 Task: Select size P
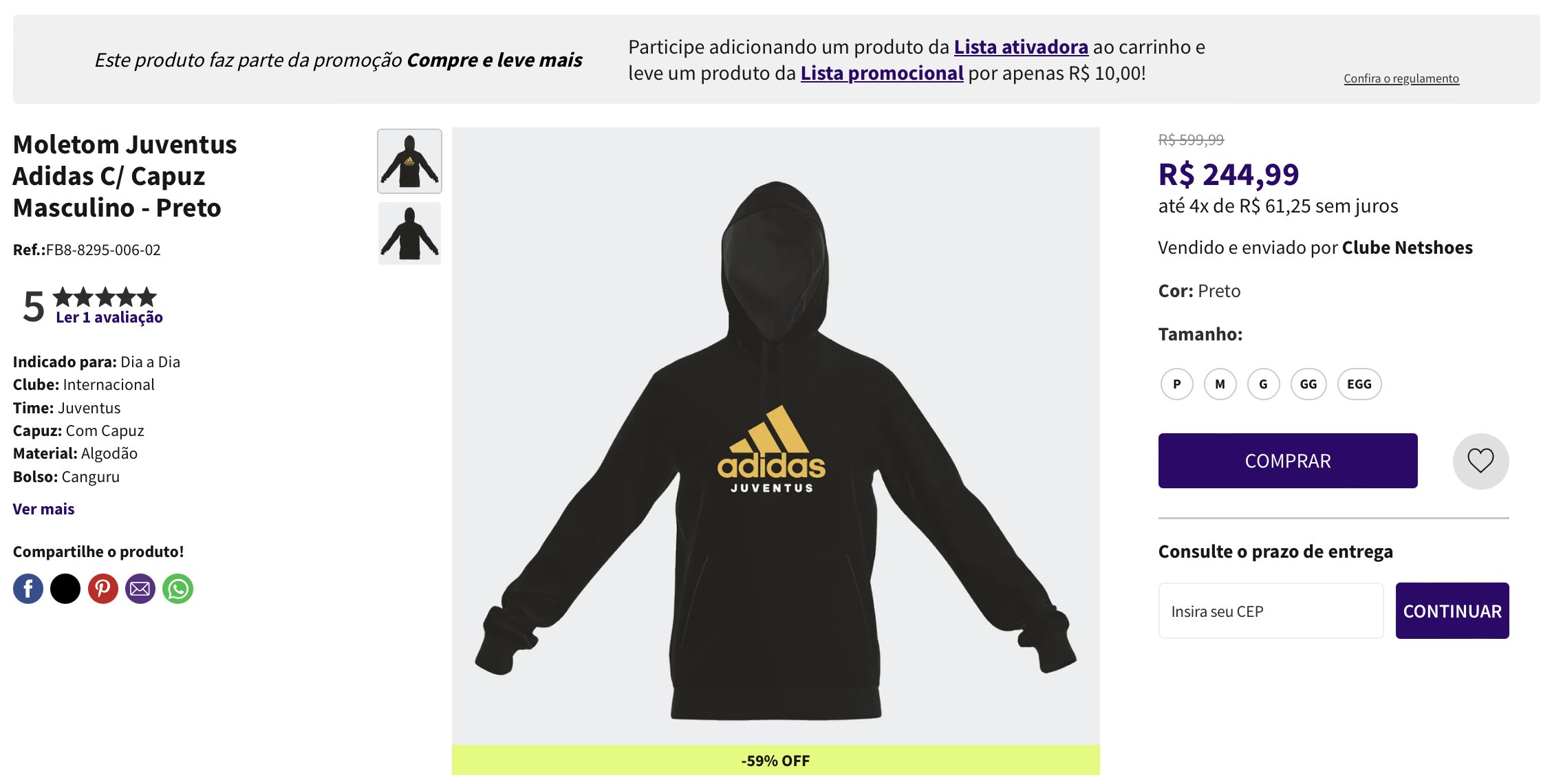[1176, 384]
